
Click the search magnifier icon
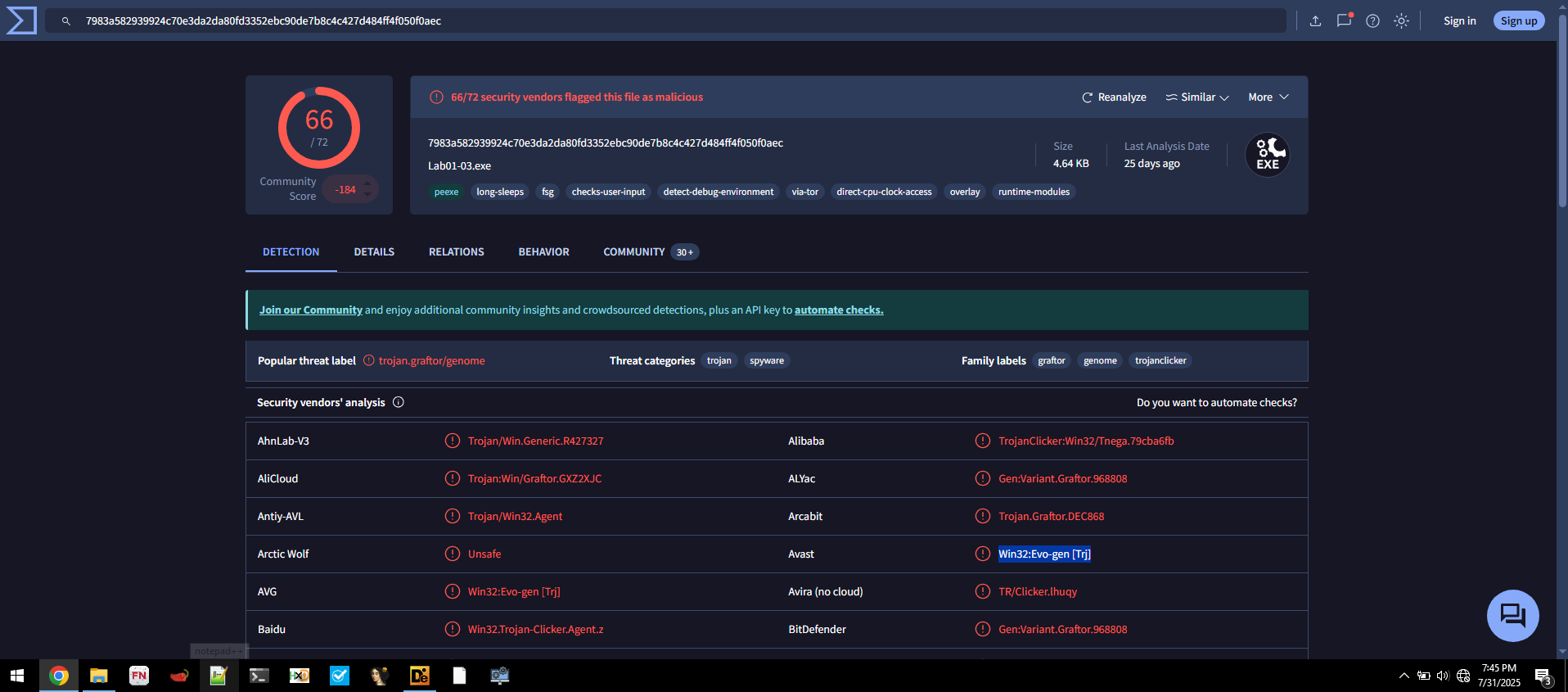click(66, 21)
